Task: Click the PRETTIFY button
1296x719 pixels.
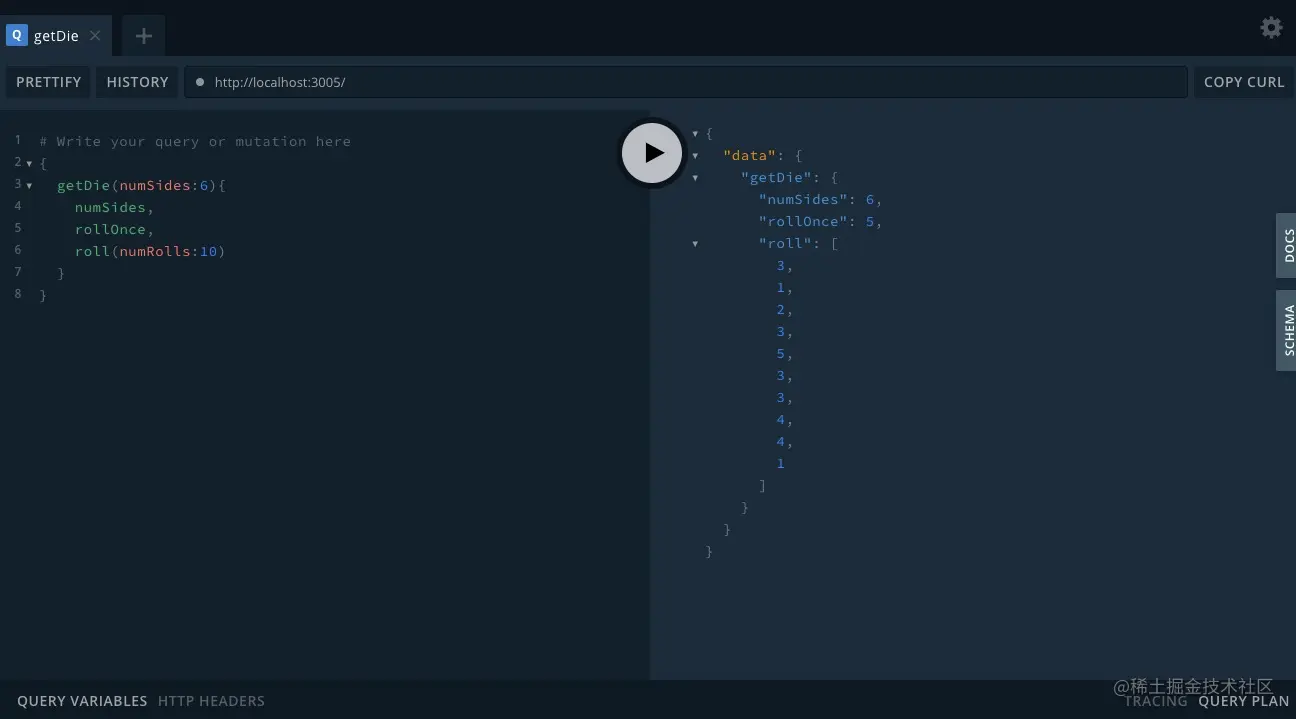Action: tap(49, 82)
